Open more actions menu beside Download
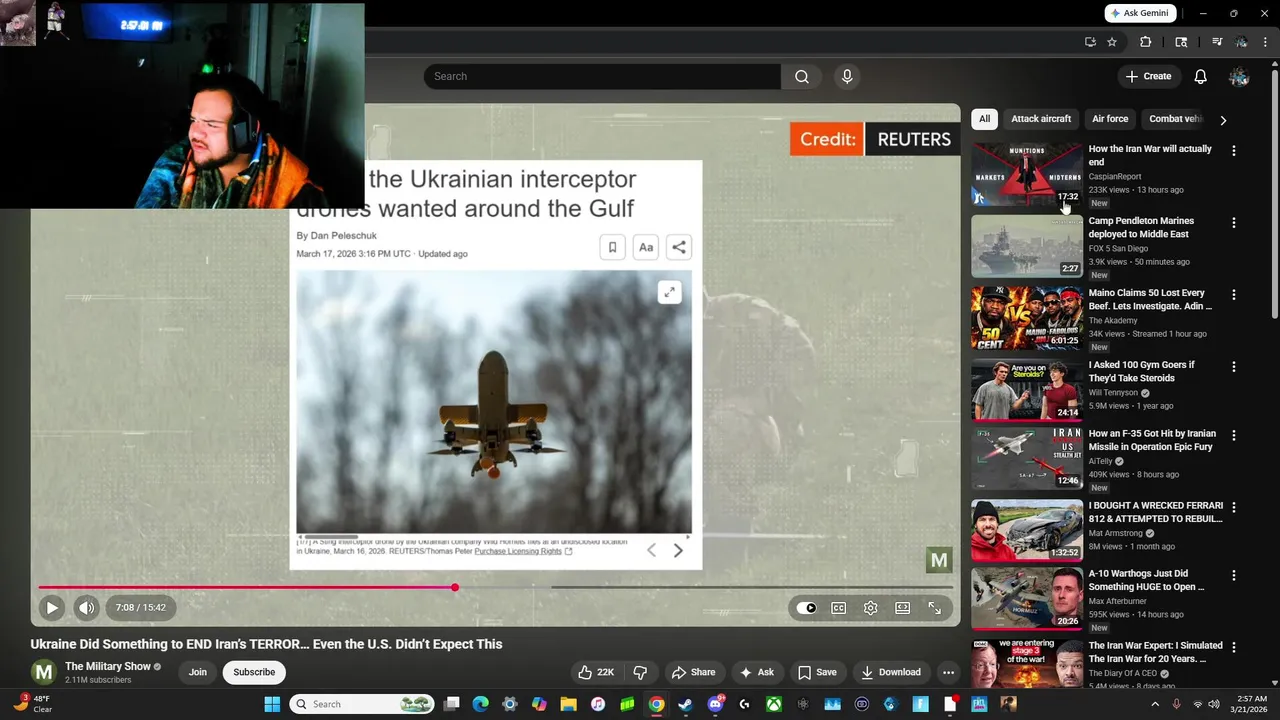The height and width of the screenshot is (720, 1280). point(948,672)
